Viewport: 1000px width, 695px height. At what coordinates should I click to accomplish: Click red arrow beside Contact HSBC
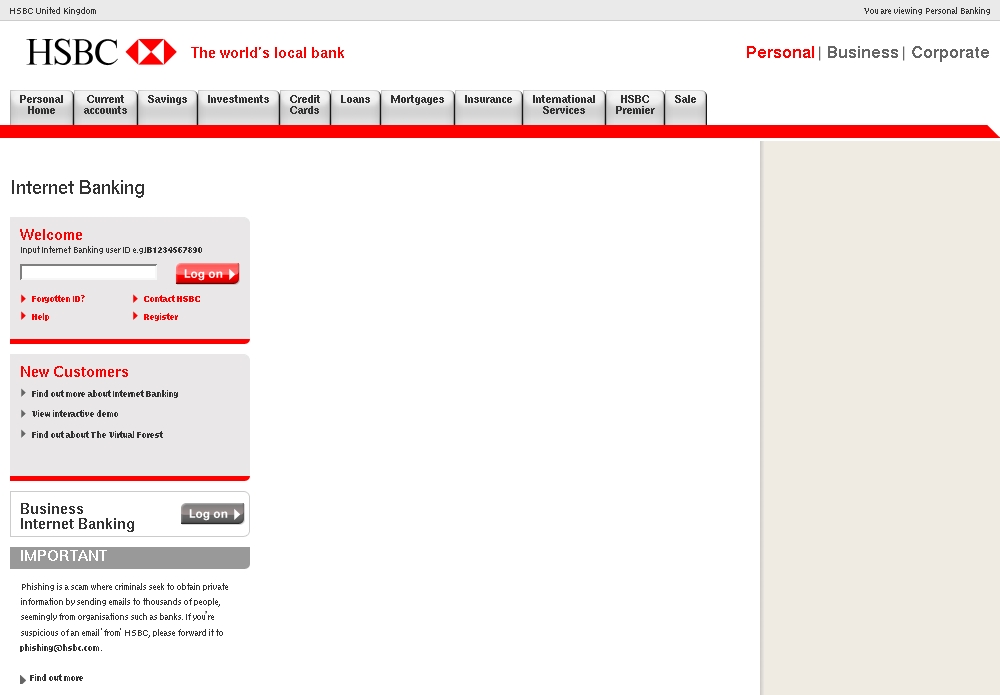pos(135,298)
